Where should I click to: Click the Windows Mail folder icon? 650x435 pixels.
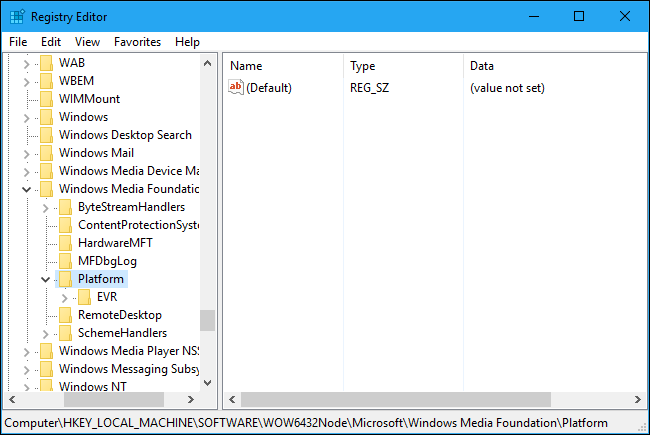pyautogui.click(x=46, y=153)
